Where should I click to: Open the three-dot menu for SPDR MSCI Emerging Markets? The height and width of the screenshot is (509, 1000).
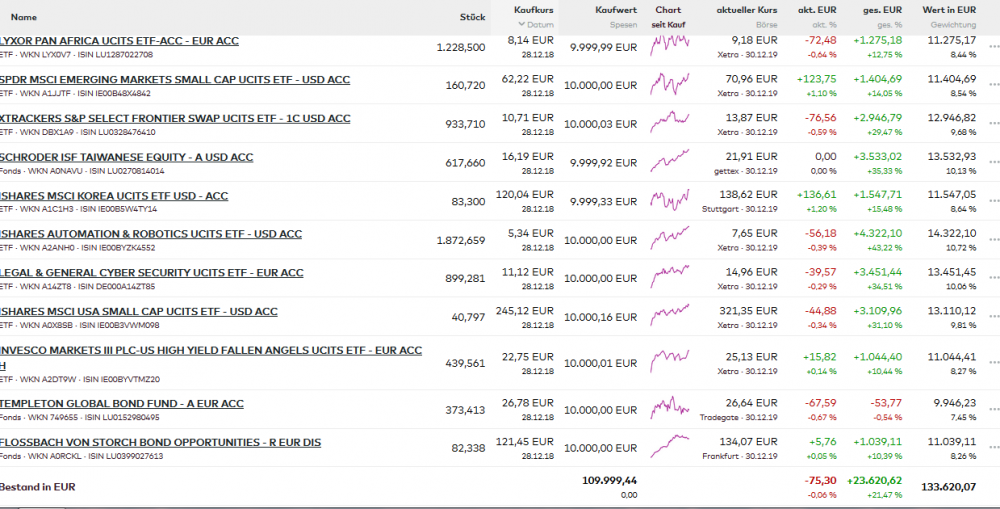pyautogui.click(x=992, y=84)
